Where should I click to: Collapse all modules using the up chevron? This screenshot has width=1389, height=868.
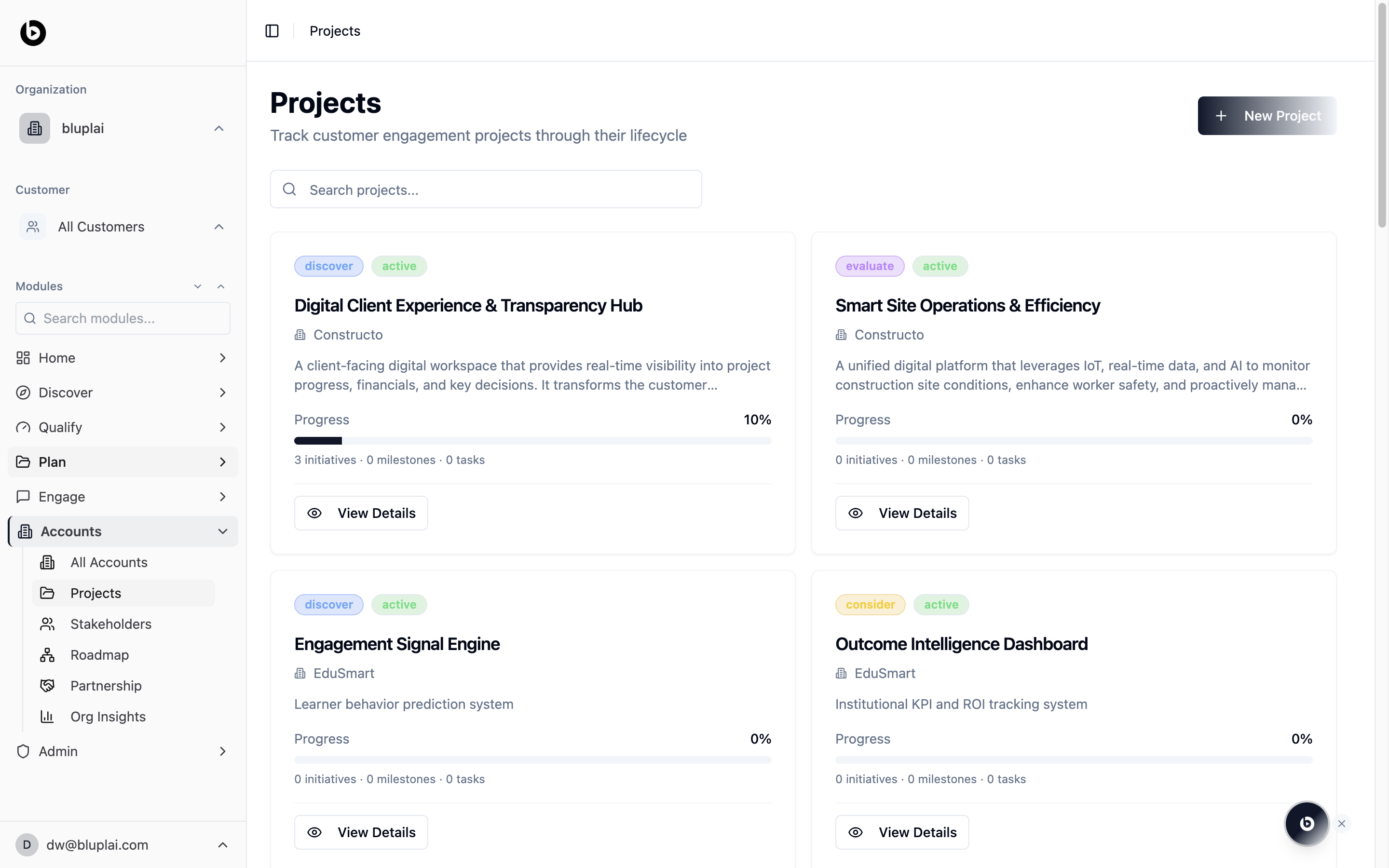221,286
